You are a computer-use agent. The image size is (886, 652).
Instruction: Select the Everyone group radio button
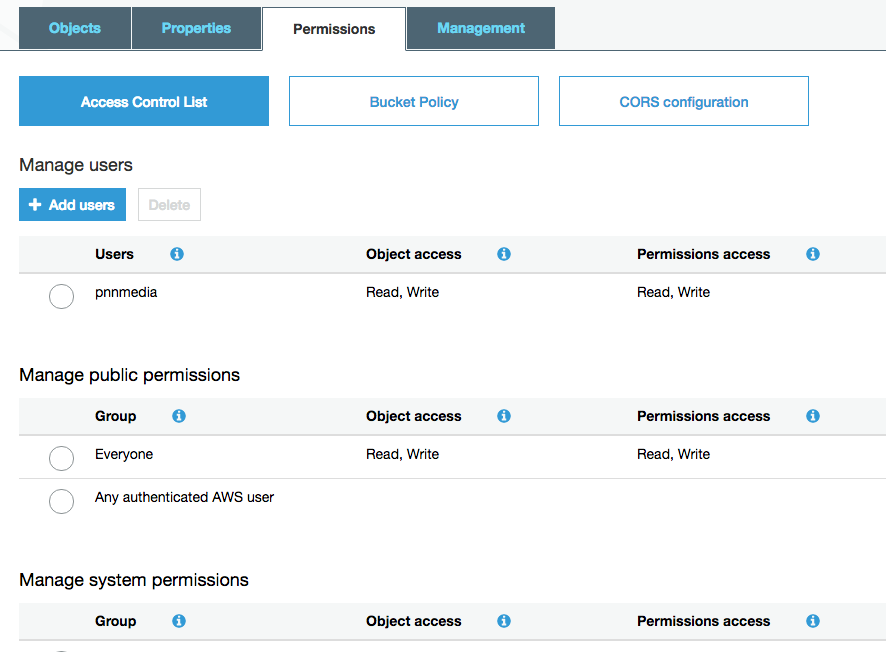(61, 458)
